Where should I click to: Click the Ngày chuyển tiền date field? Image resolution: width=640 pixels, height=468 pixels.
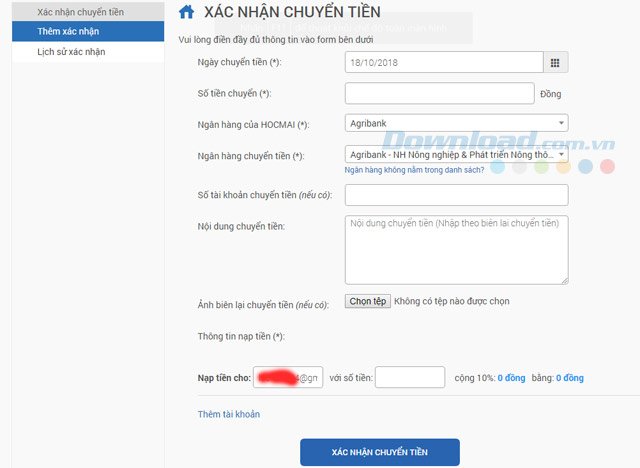pyautogui.click(x=444, y=62)
